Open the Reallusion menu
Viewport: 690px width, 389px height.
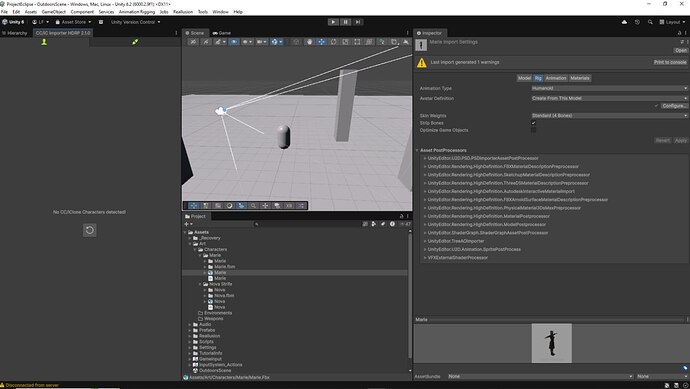tap(183, 12)
